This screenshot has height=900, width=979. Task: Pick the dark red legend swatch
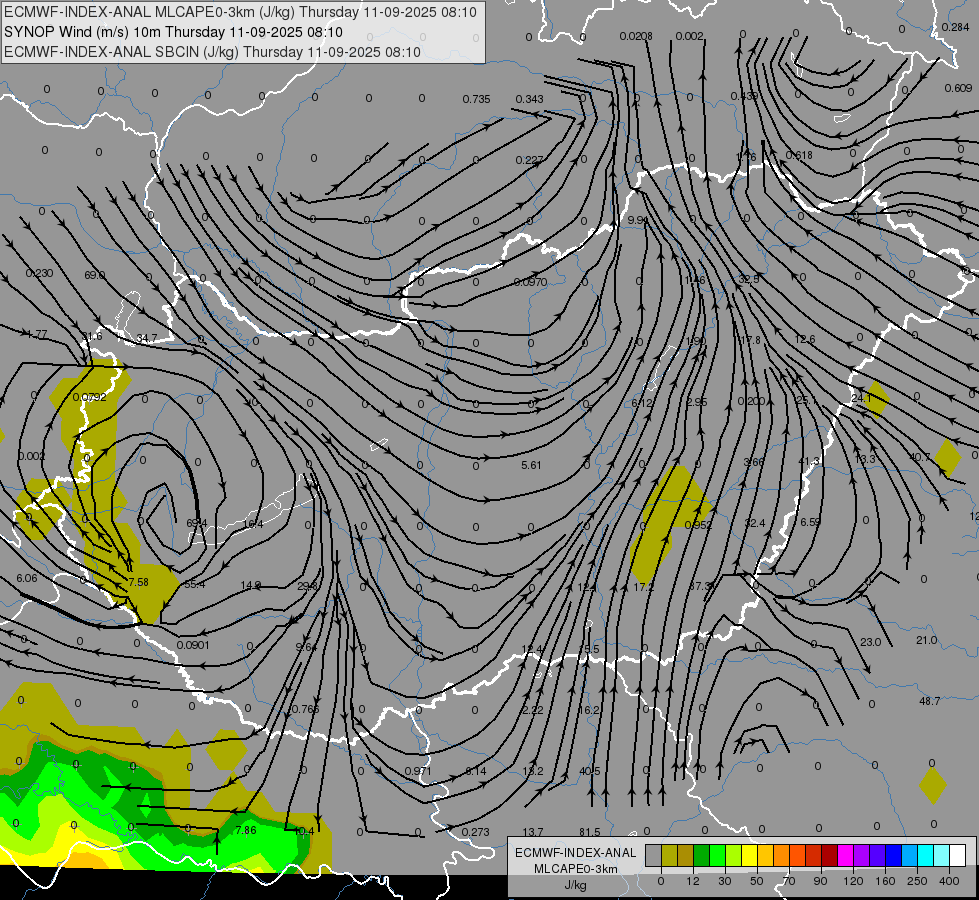(x=829, y=856)
